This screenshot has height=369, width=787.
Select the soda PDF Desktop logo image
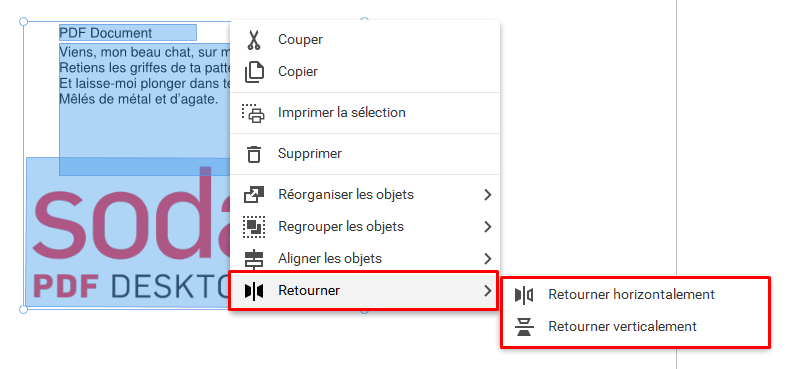pyautogui.click(x=128, y=232)
